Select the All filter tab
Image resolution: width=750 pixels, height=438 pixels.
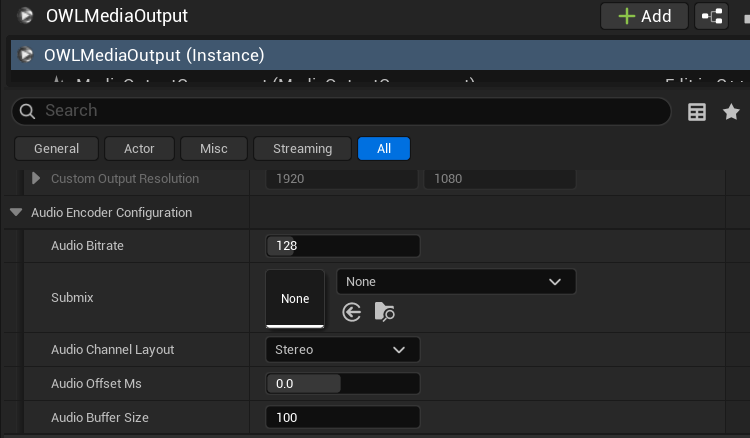point(384,149)
